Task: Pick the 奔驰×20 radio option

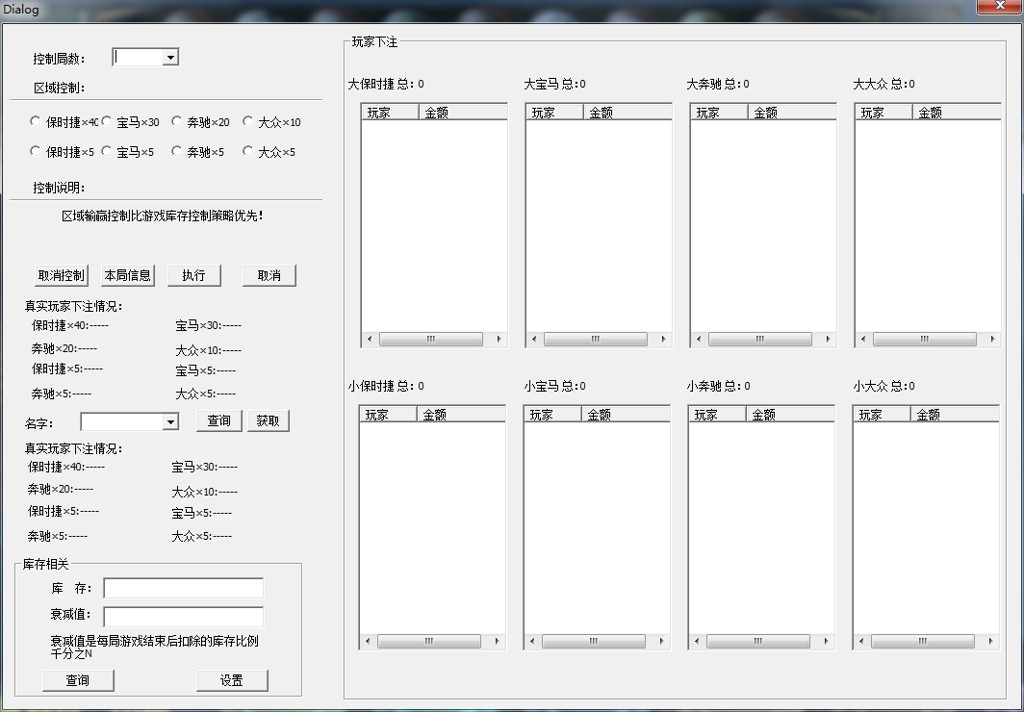Action: click(x=177, y=122)
